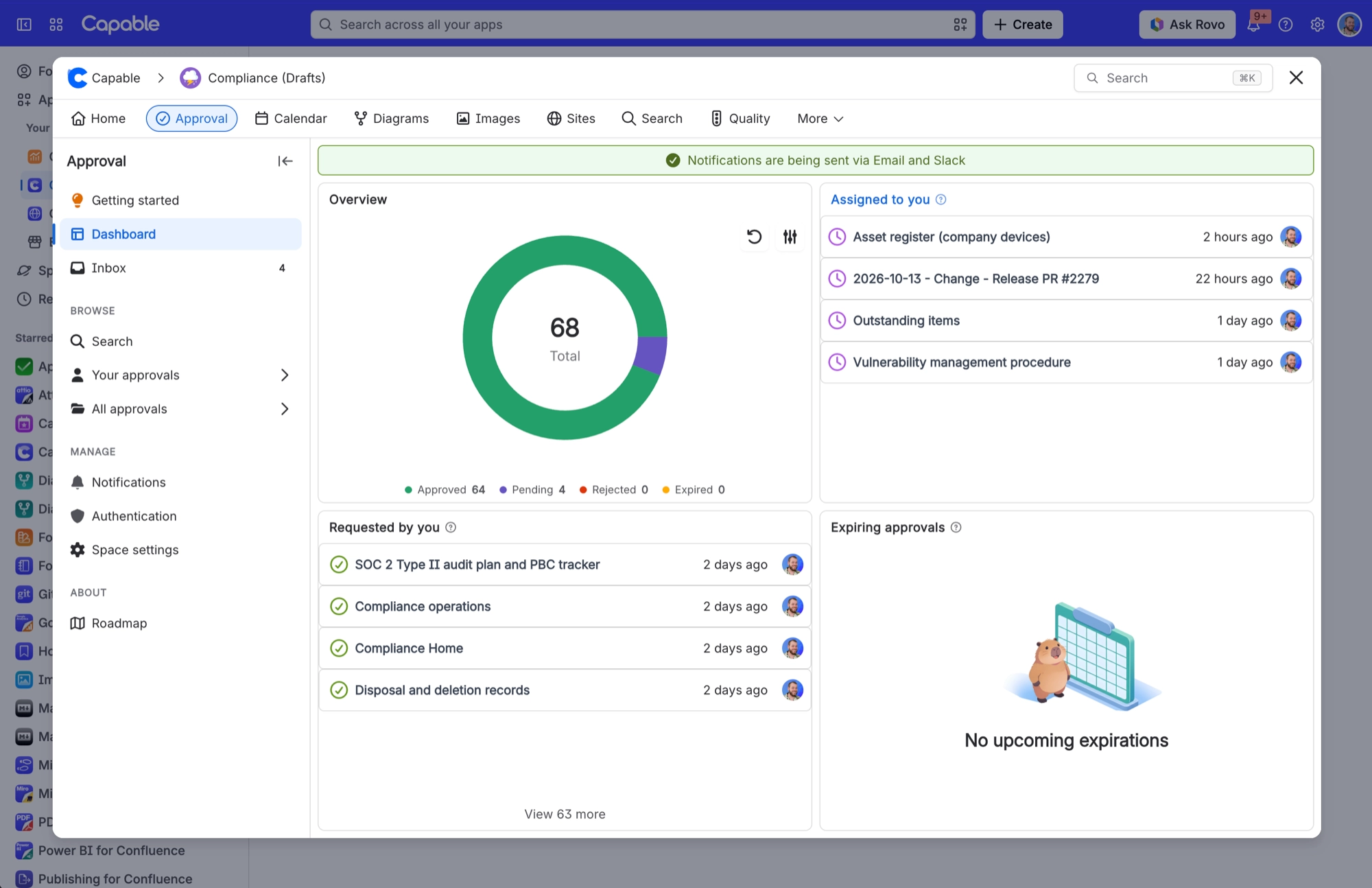Switch to the Diagrams tab
Screen dimensions: 1372x888
(391, 119)
